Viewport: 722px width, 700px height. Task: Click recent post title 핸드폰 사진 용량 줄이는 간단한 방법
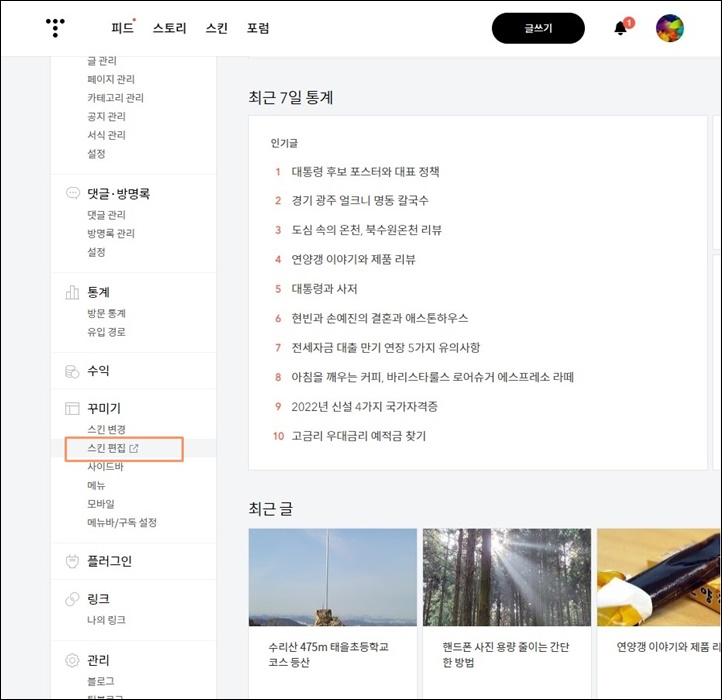click(x=506, y=654)
